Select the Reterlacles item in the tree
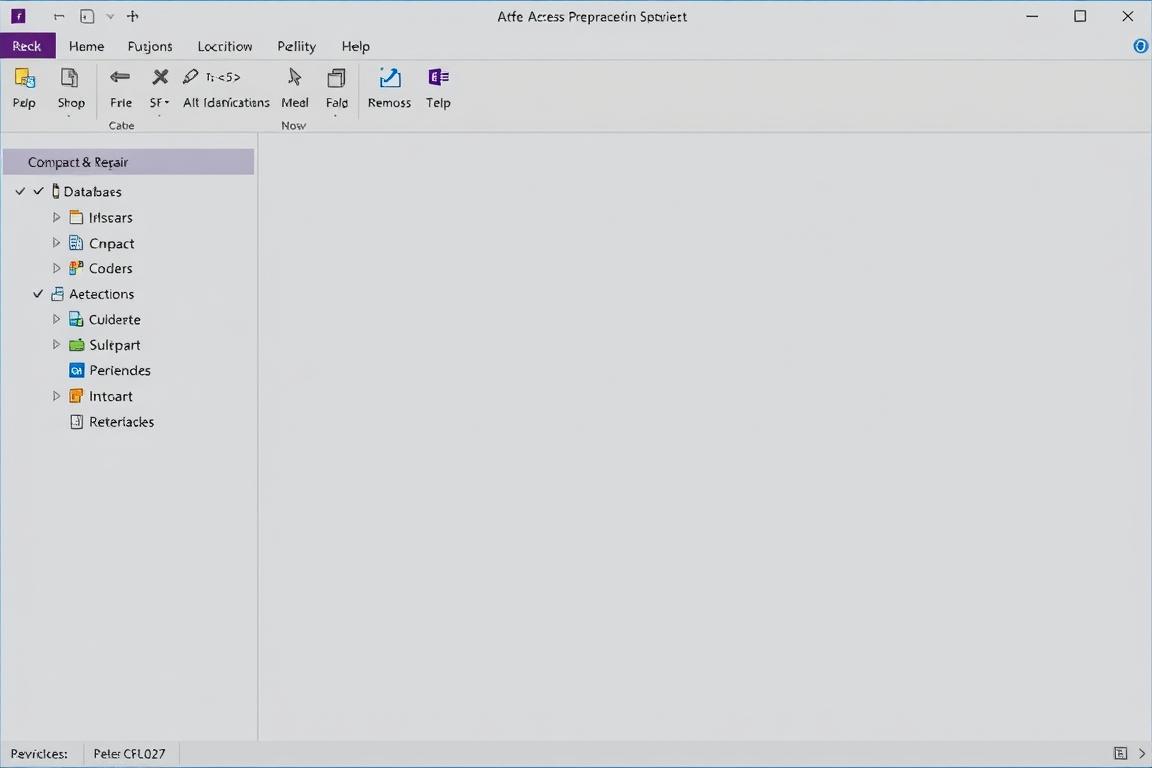The height and width of the screenshot is (768, 1152). pyautogui.click(x=121, y=422)
